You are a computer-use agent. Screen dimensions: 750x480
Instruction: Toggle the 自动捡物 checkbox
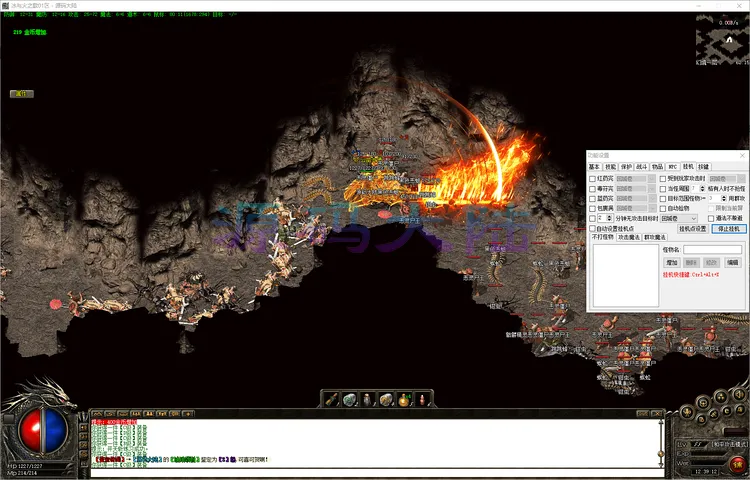click(663, 208)
